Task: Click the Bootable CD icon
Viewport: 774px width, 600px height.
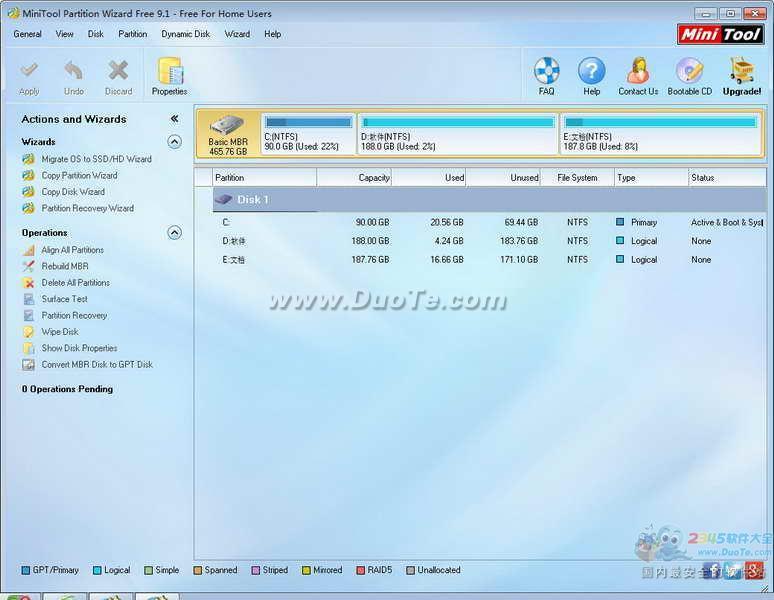Action: [x=690, y=71]
